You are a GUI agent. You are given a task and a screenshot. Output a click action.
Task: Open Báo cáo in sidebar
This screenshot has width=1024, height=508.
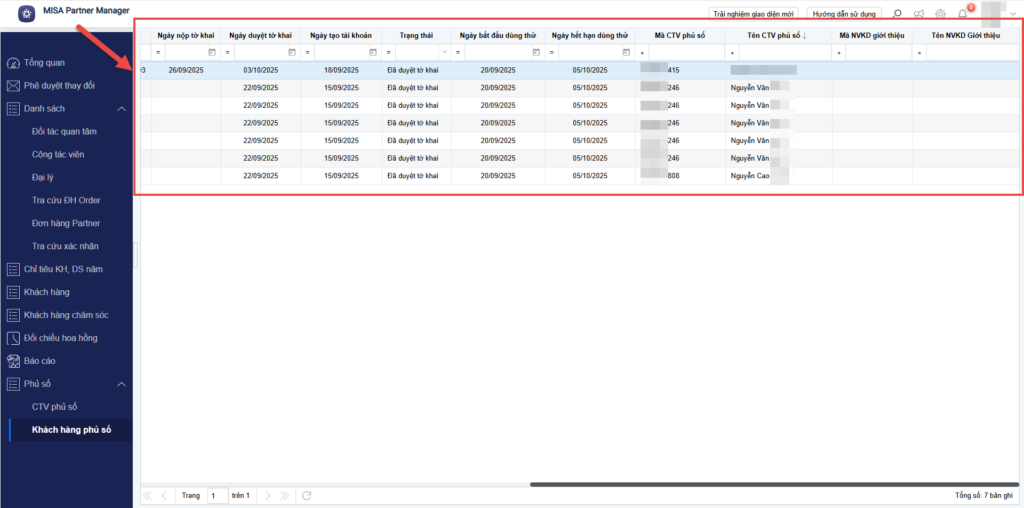41,361
